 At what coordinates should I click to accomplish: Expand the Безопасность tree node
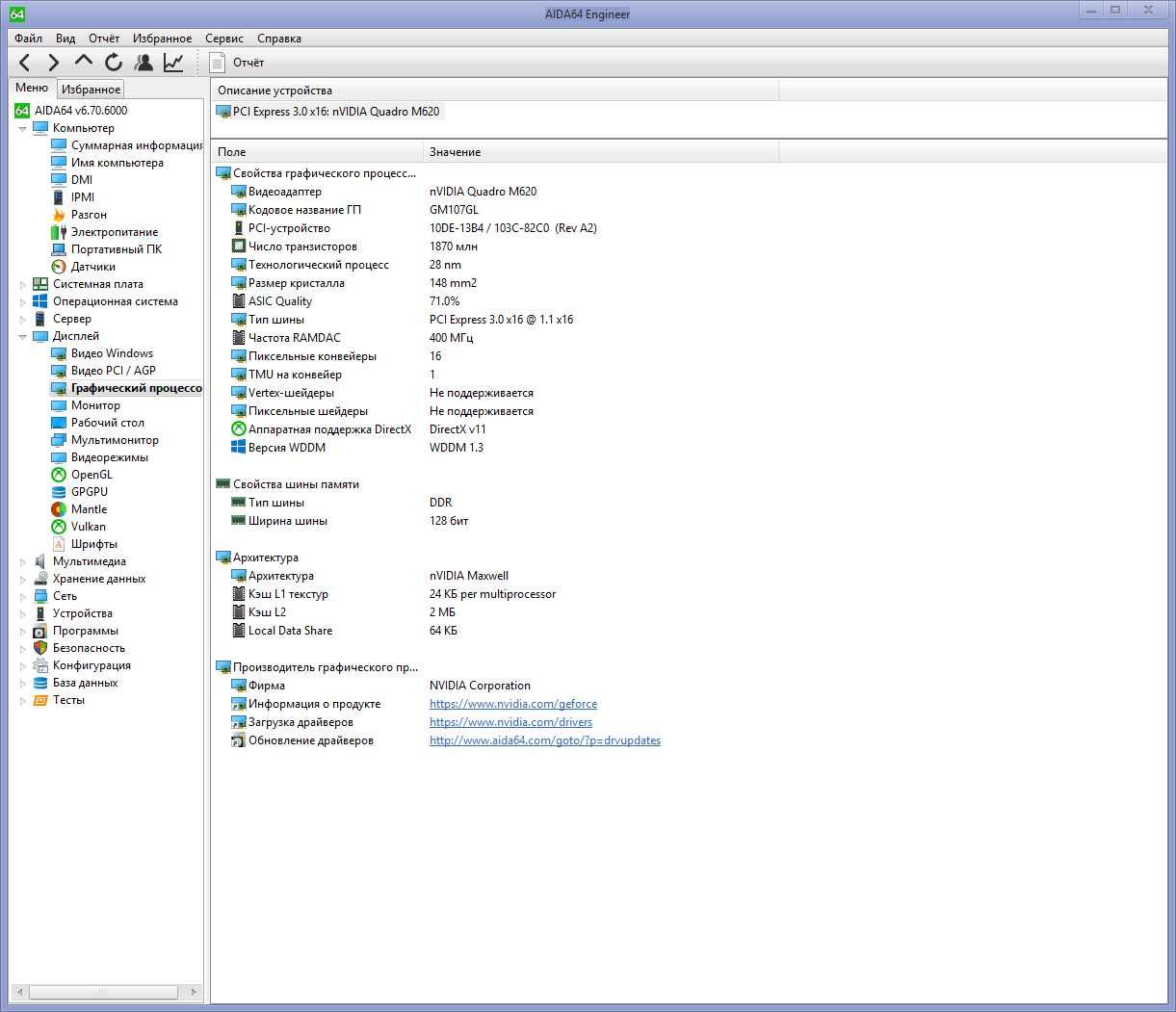coord(23,648)
